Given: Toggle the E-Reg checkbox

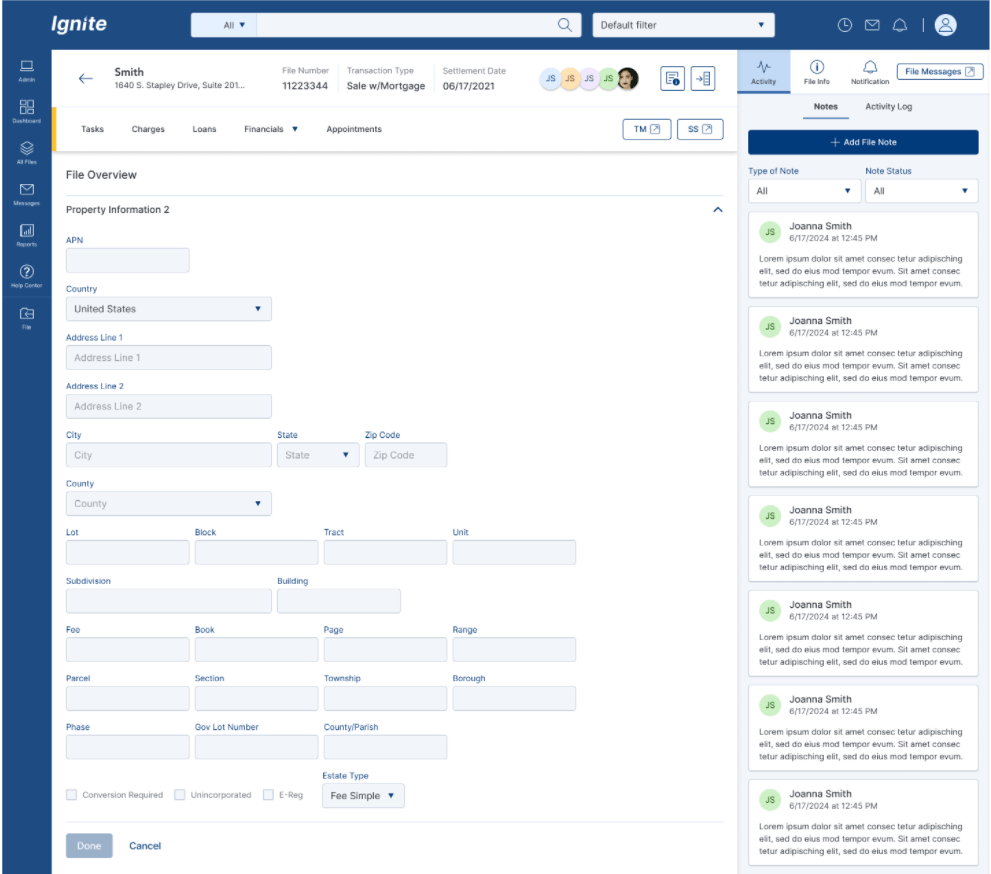Looking at the screenshot, I should (x=268, y=794).
